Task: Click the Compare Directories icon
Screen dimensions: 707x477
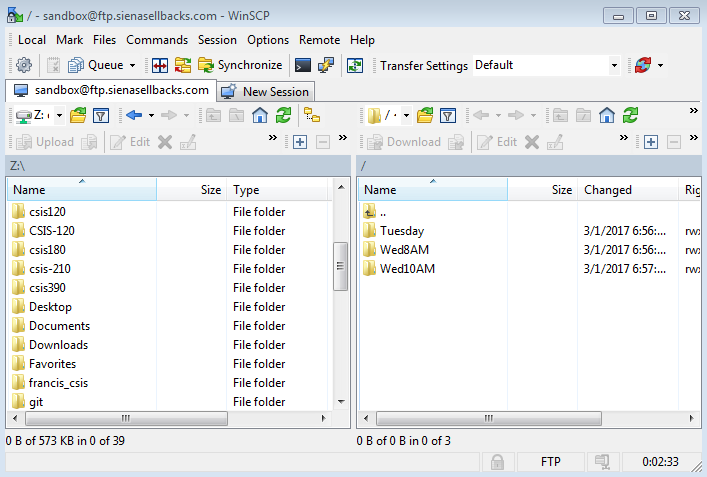Action: tap(159, 65)
